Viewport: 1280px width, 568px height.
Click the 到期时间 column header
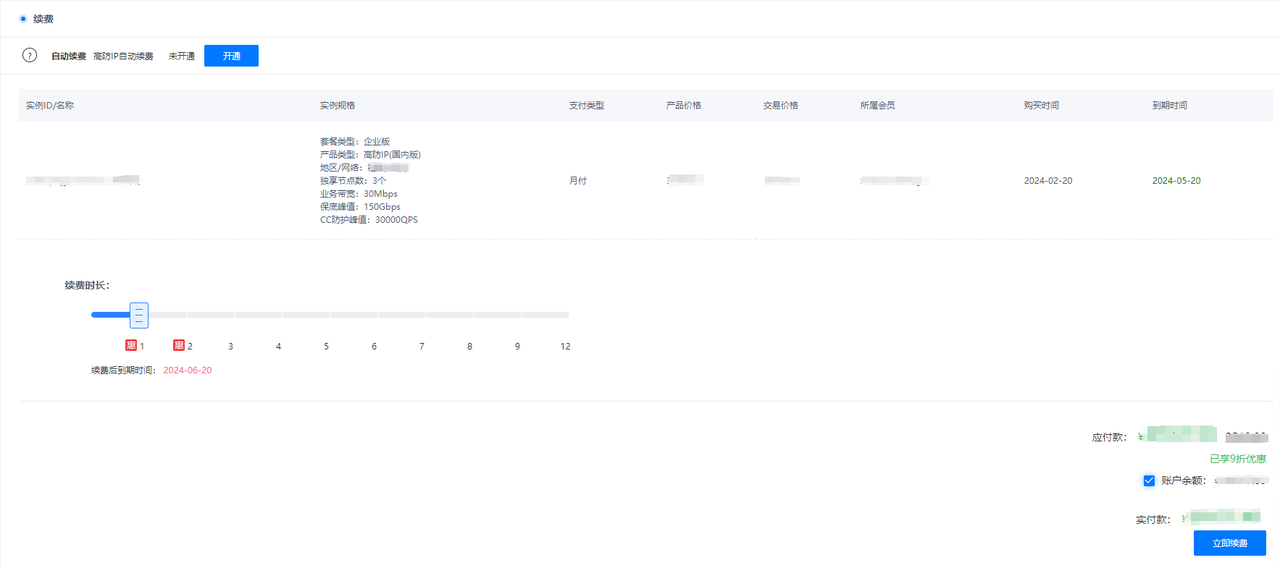1170,106
